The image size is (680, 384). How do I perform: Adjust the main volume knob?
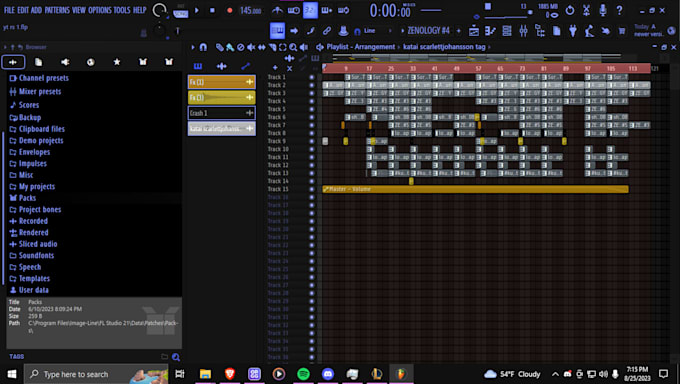160,10
